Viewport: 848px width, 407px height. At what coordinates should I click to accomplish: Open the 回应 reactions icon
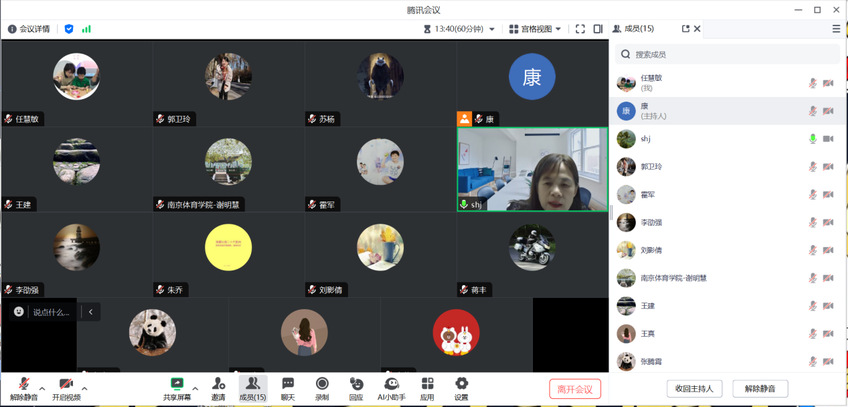coord(356,388)
